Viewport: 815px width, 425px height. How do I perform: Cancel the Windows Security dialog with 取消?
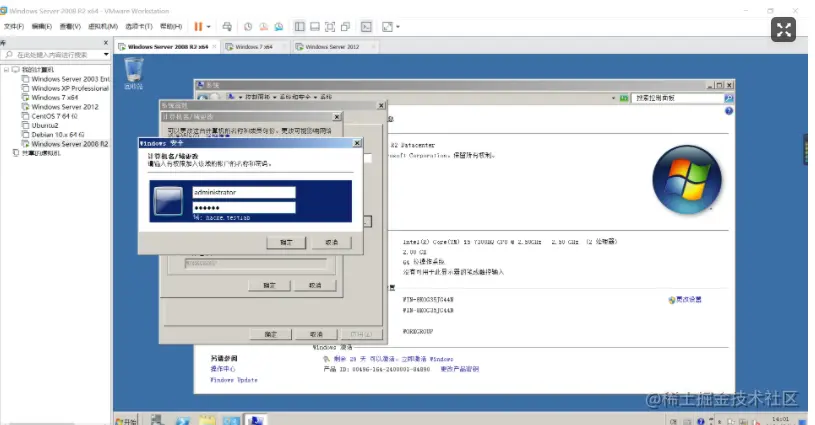332,243
